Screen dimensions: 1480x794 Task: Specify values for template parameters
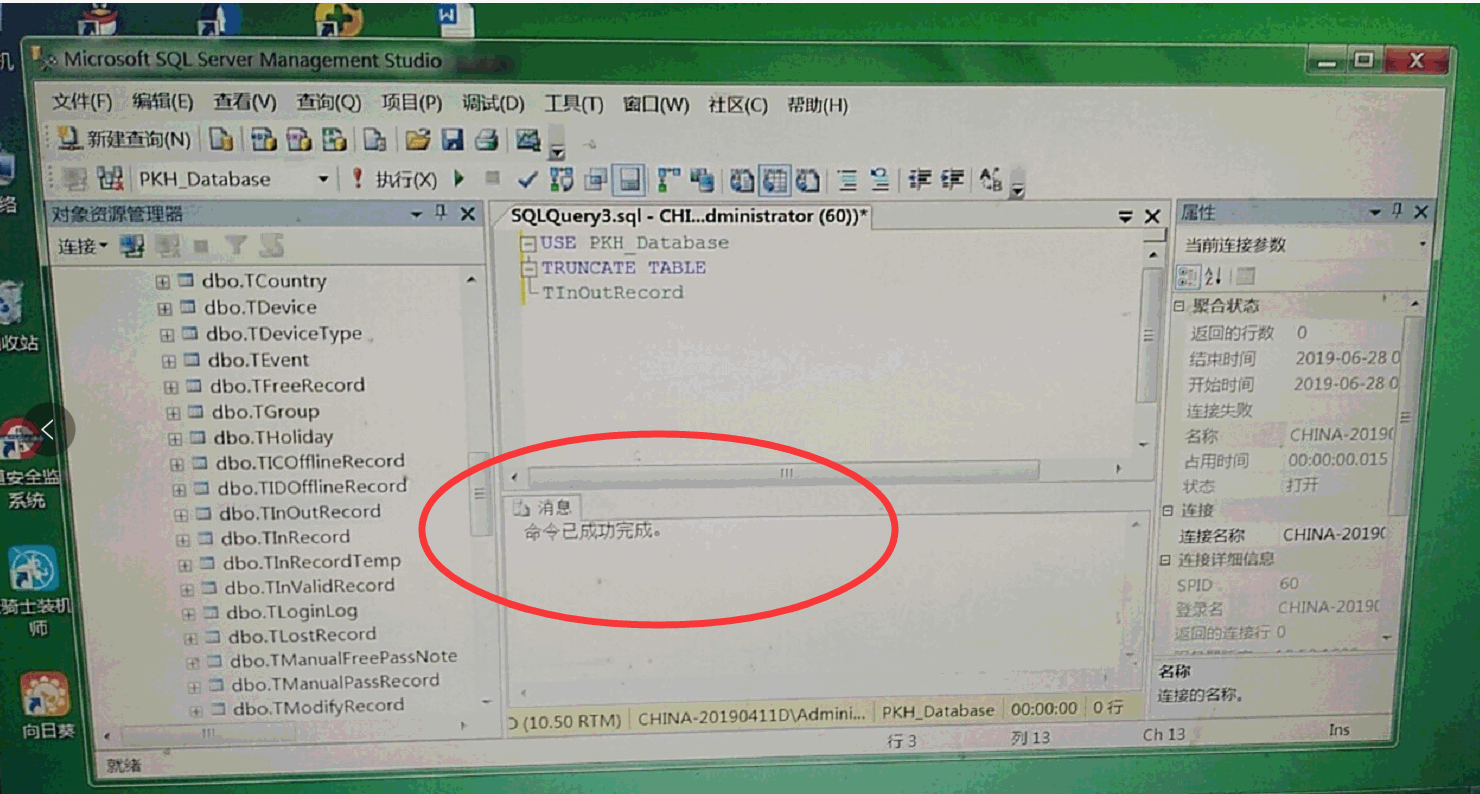991,181
